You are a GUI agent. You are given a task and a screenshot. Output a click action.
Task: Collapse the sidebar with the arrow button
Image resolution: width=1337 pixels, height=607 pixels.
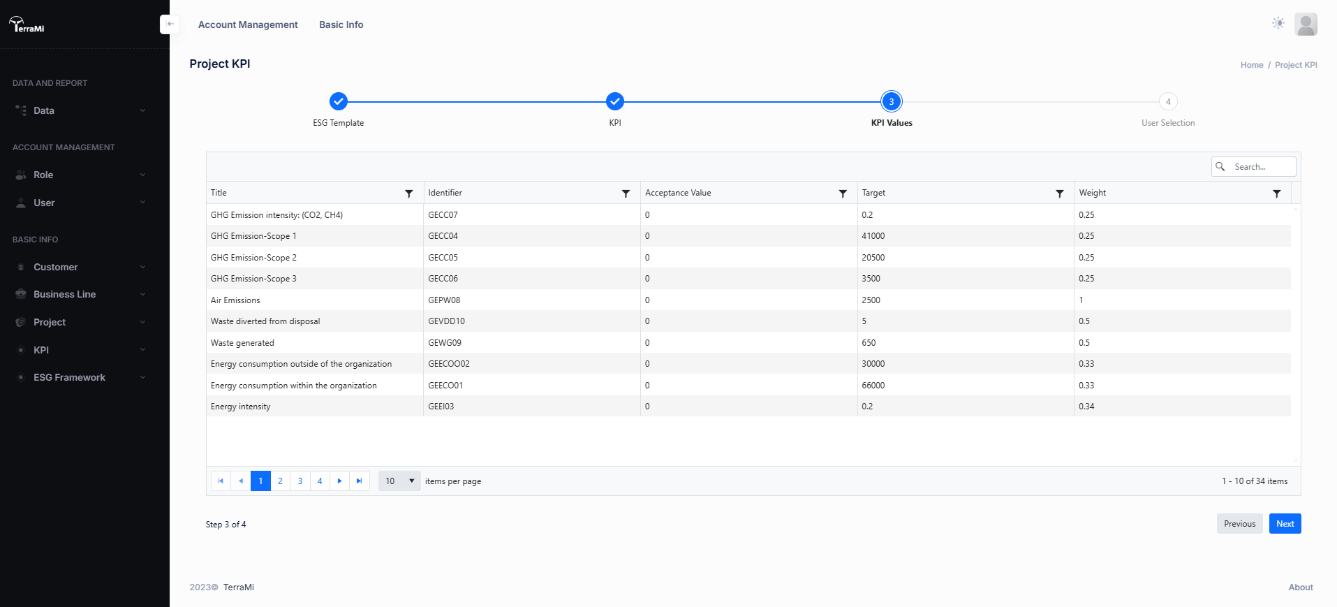click(x=170, y=24)
